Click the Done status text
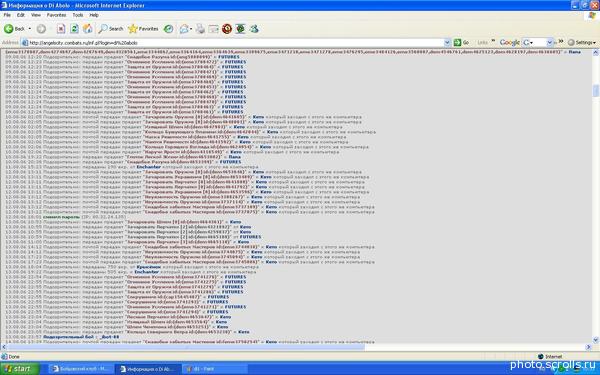 [14, 357]
